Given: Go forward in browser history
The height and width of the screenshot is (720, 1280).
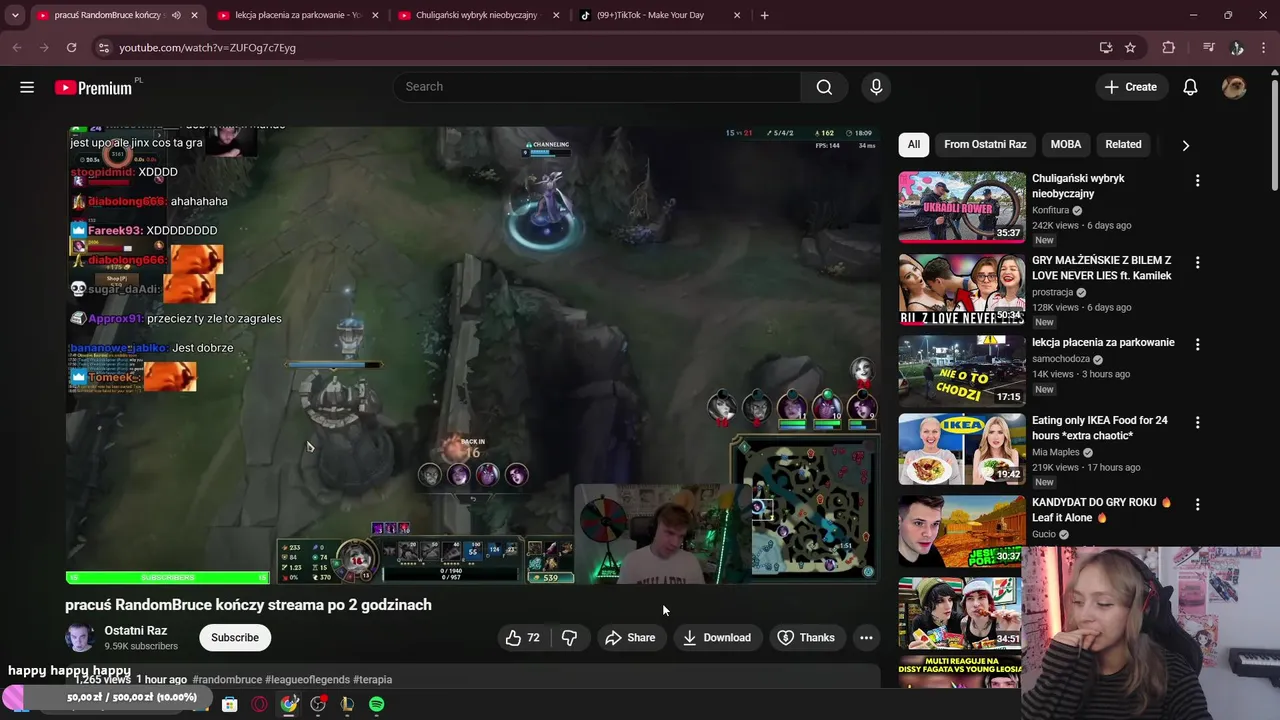Looking at the screenshot, I should pyautogui.click(x=44, y=47).
